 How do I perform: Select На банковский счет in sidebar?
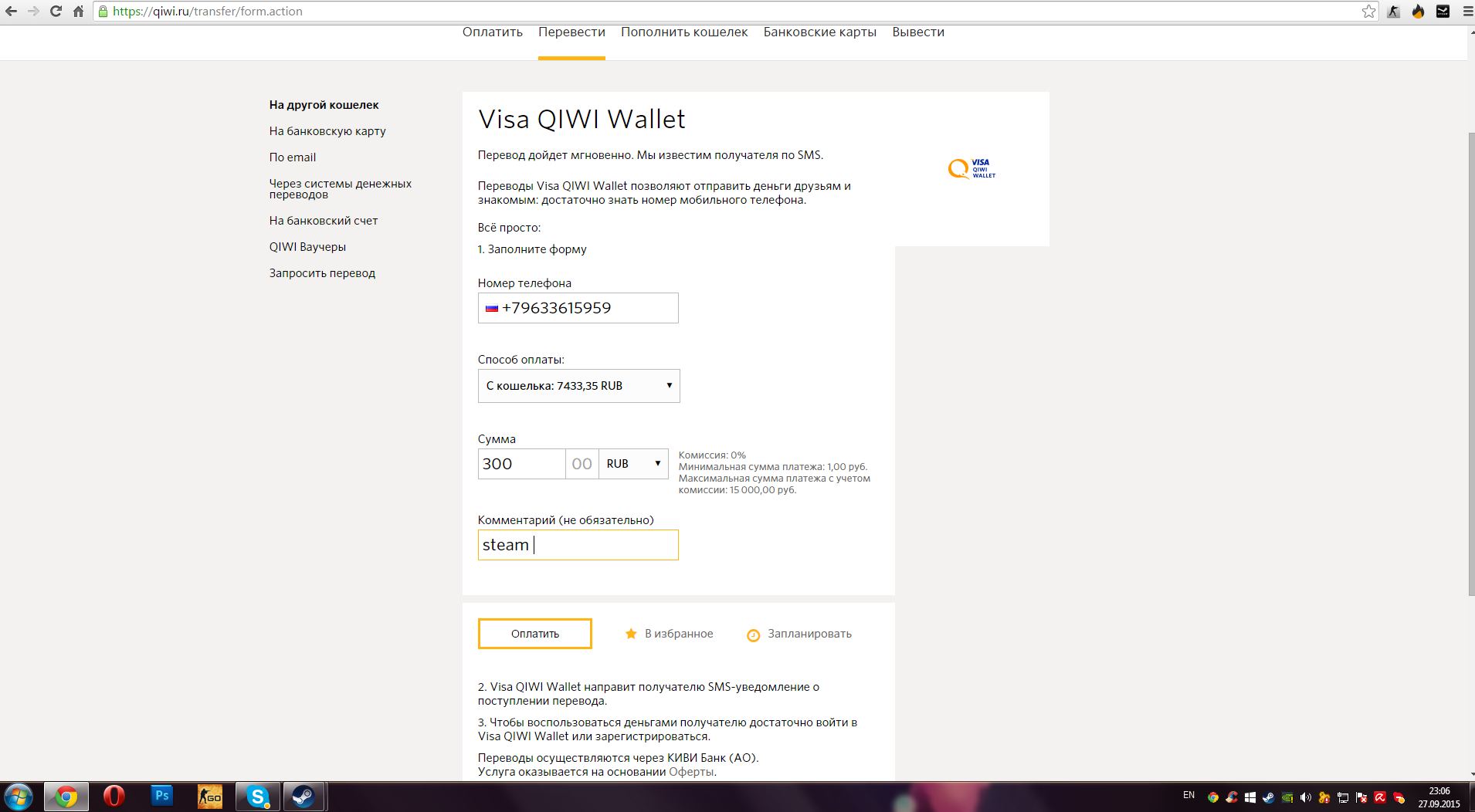tap(324, 221)
